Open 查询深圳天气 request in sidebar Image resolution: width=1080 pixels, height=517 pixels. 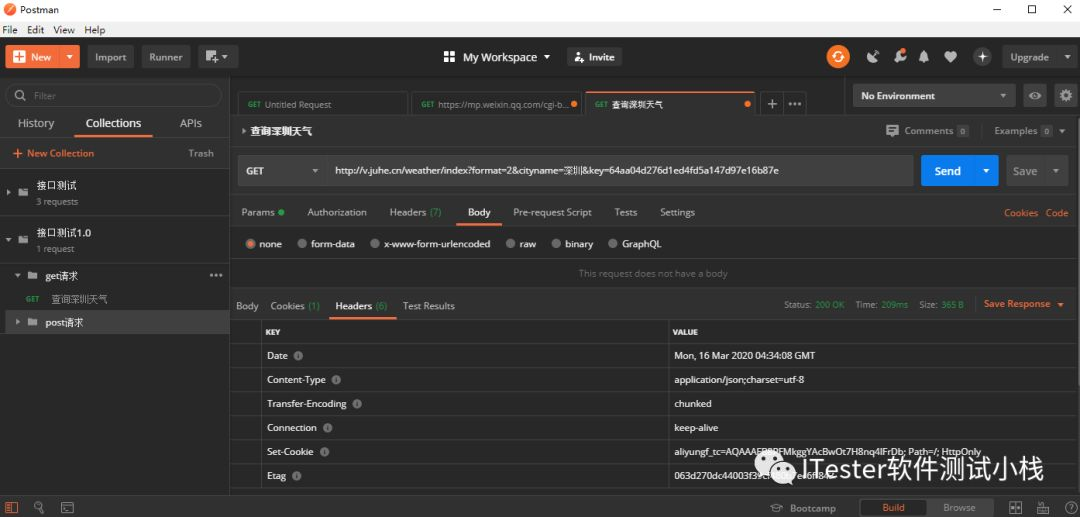(79, 299)
